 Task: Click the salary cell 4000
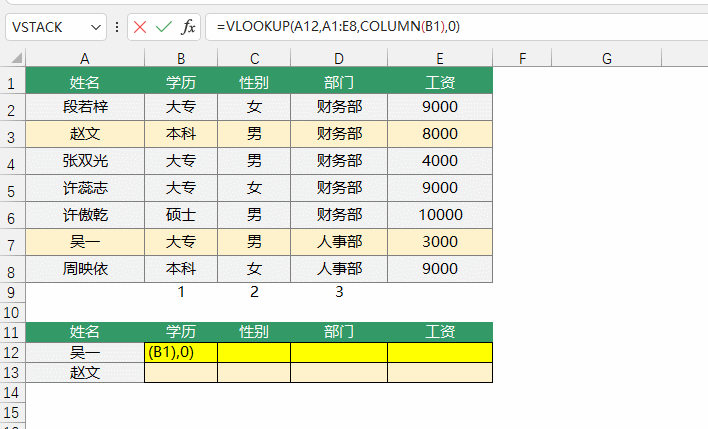[x=440, y=161]
